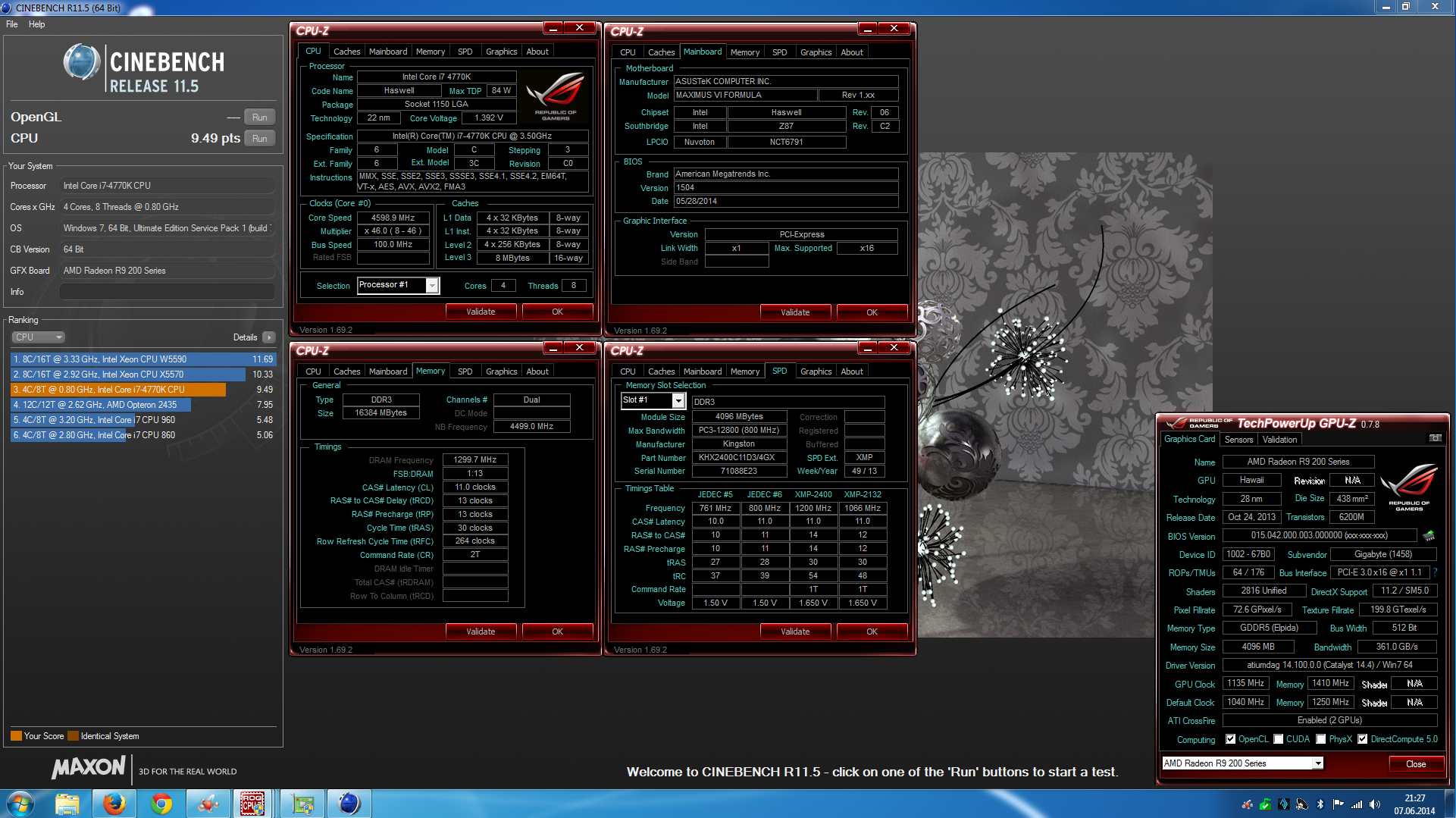Open Graphics tab in Memory CPU-Z window
The width and height of the screenshot is (1456, 818).
tap(502, 371)
